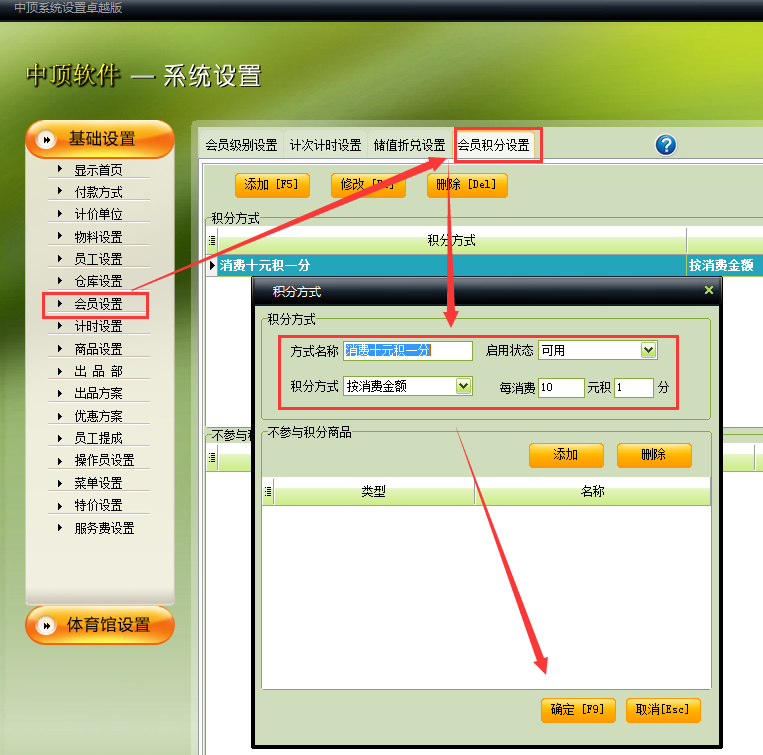Open 员工设置 in sidebar
The width and height of the screenshot is (763, 755).
click(x=98, y=259)
